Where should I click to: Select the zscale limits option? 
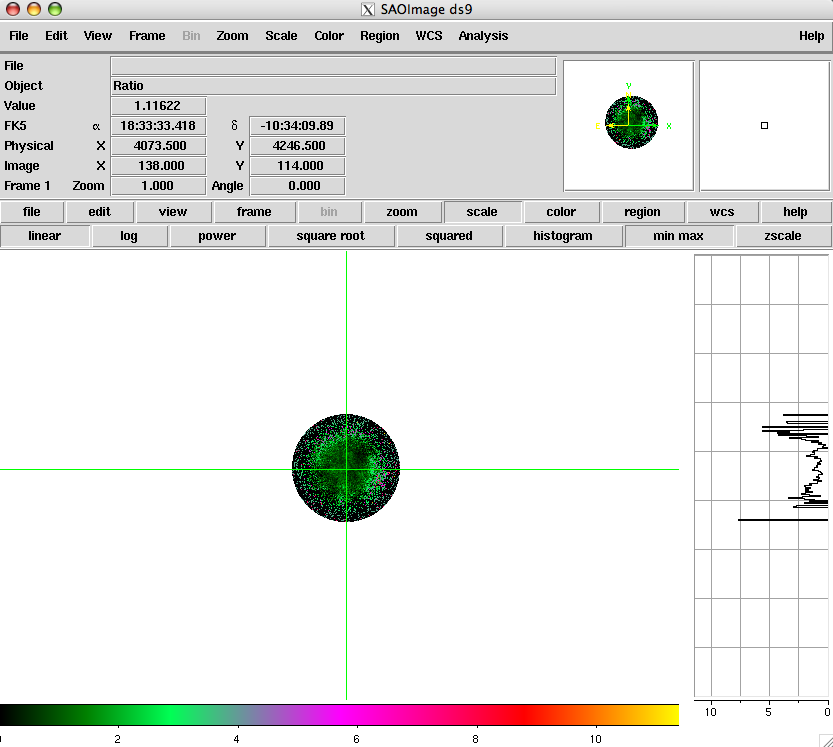(x=783, y=236)
